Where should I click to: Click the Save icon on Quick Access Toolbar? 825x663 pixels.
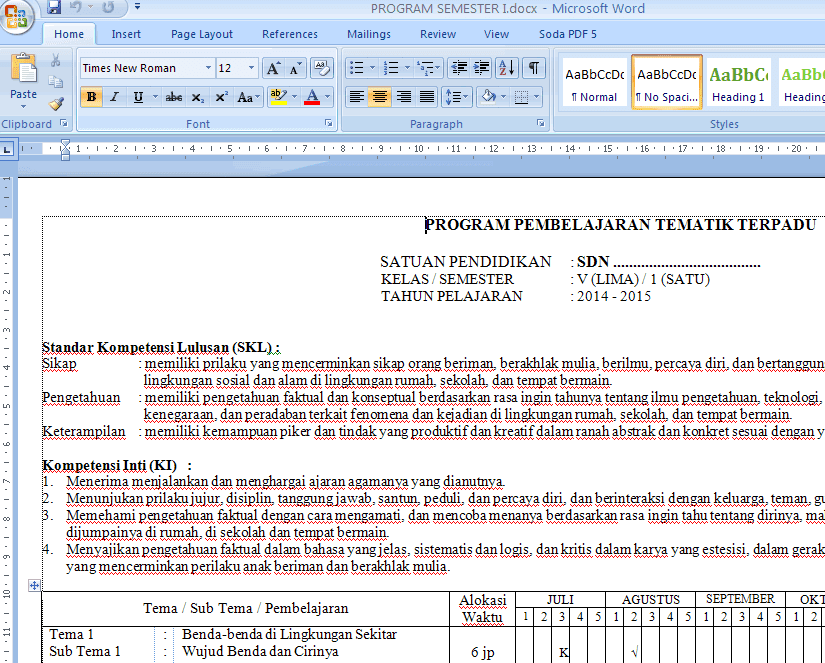pos(52,8)
